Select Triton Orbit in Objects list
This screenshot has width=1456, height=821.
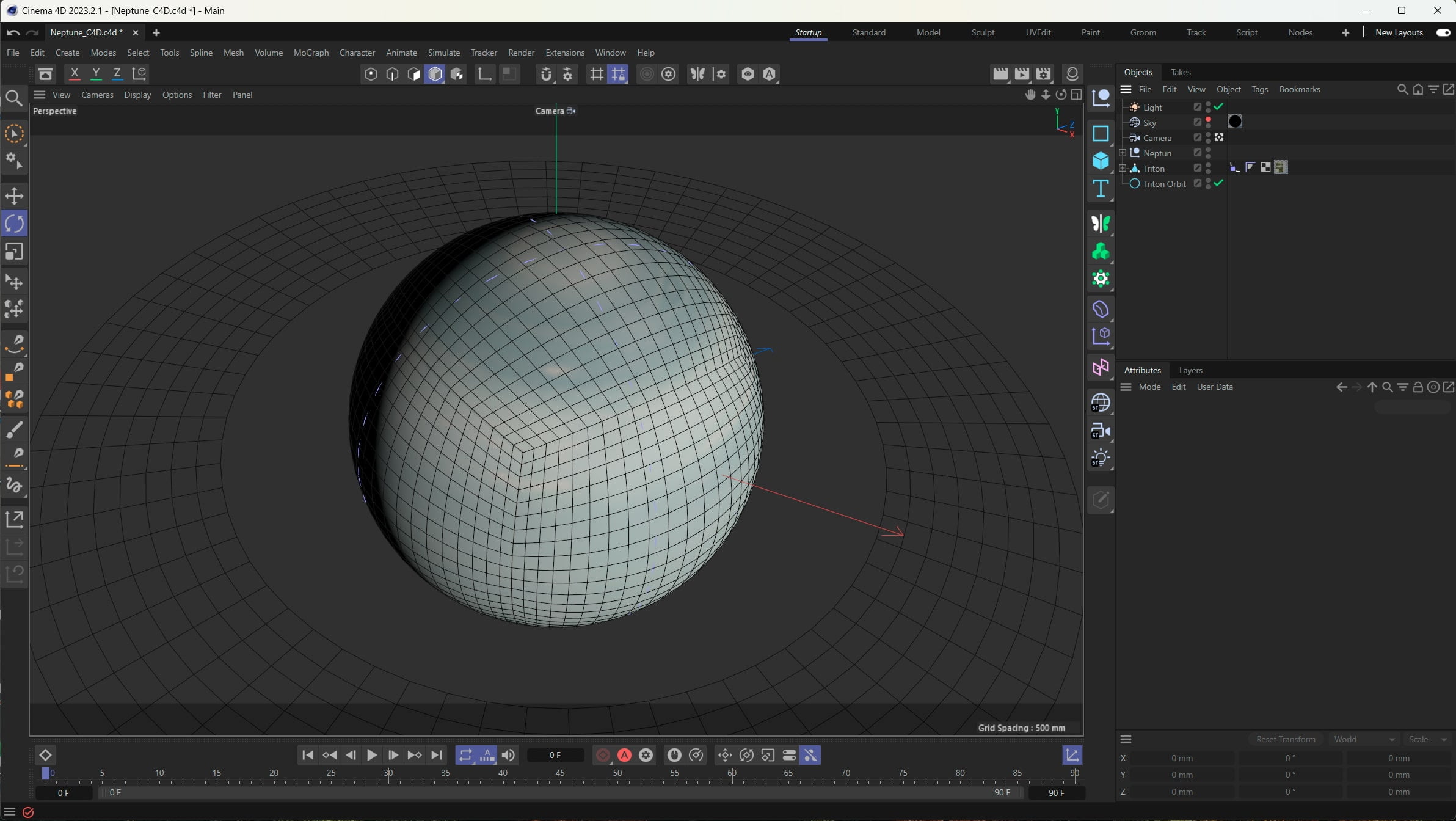1164,184
